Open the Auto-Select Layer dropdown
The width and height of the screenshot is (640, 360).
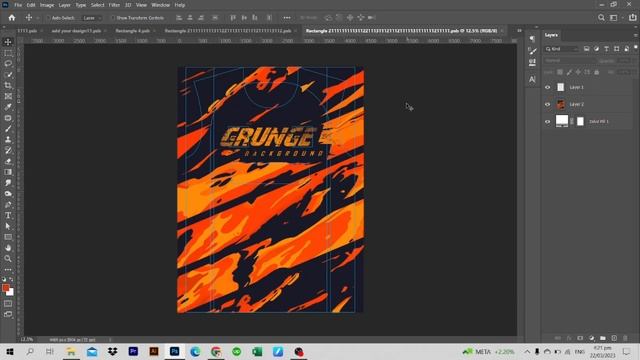coord(91,18)
